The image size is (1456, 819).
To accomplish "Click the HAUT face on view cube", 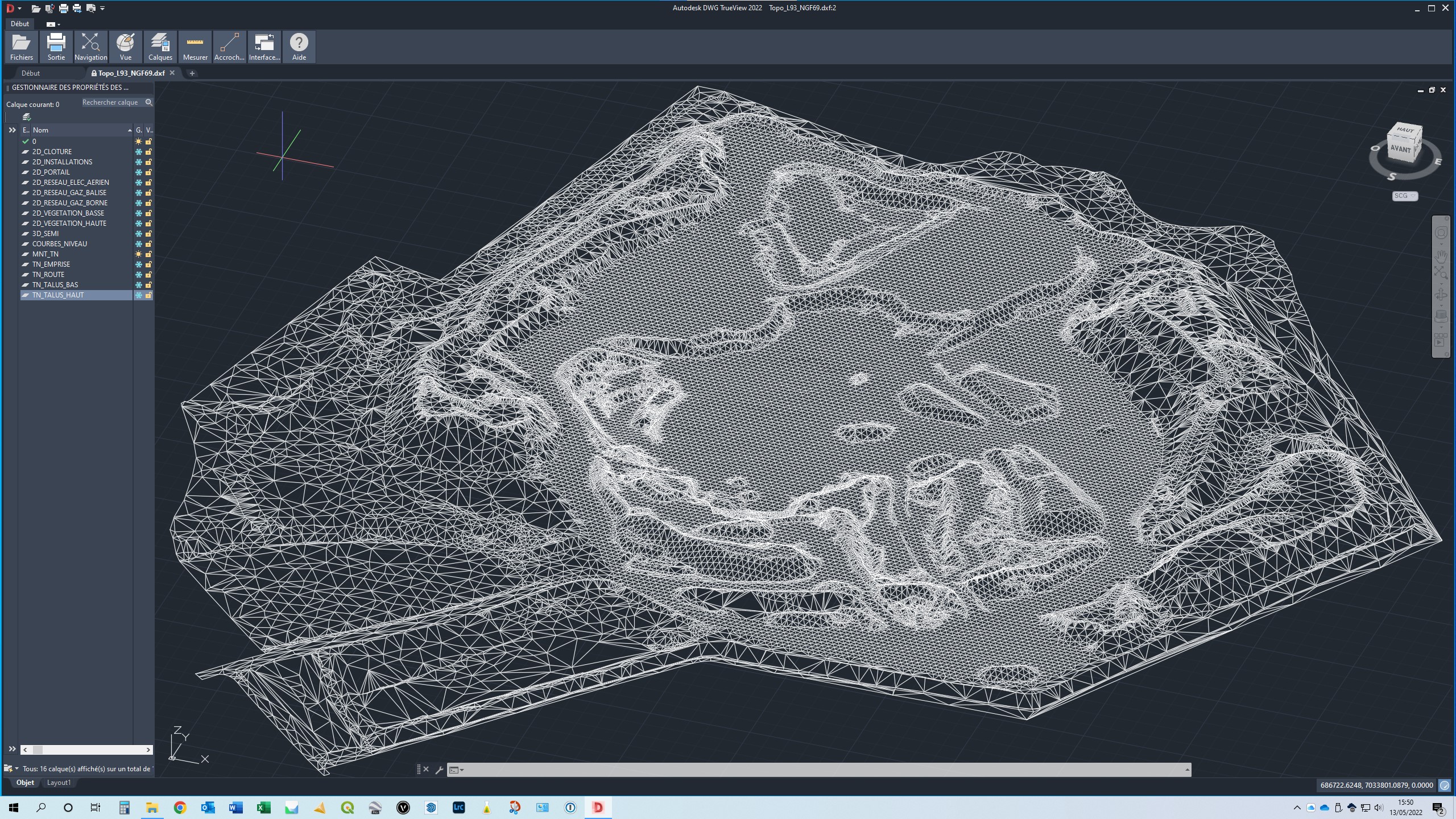I will pyautogui.click(x=1405, y=130).
